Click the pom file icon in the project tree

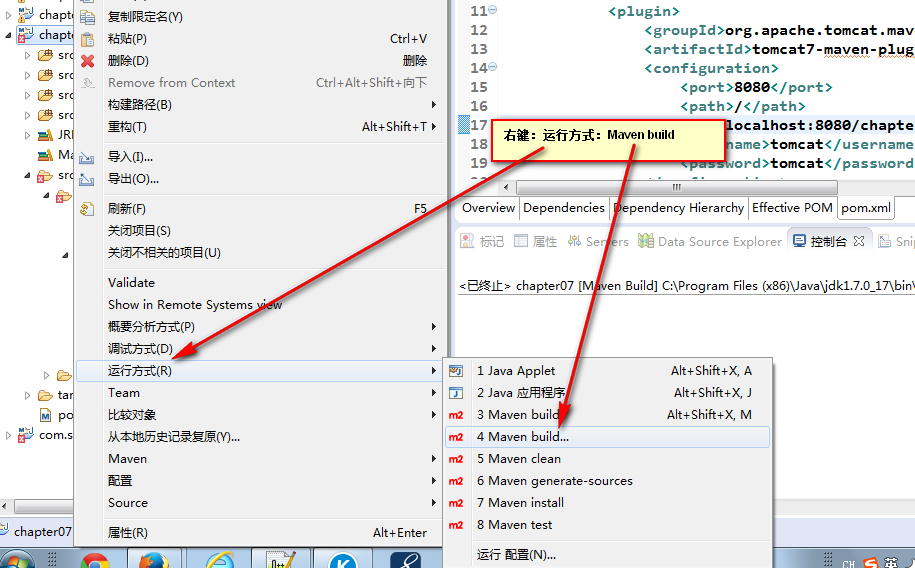tap(45, 415)
